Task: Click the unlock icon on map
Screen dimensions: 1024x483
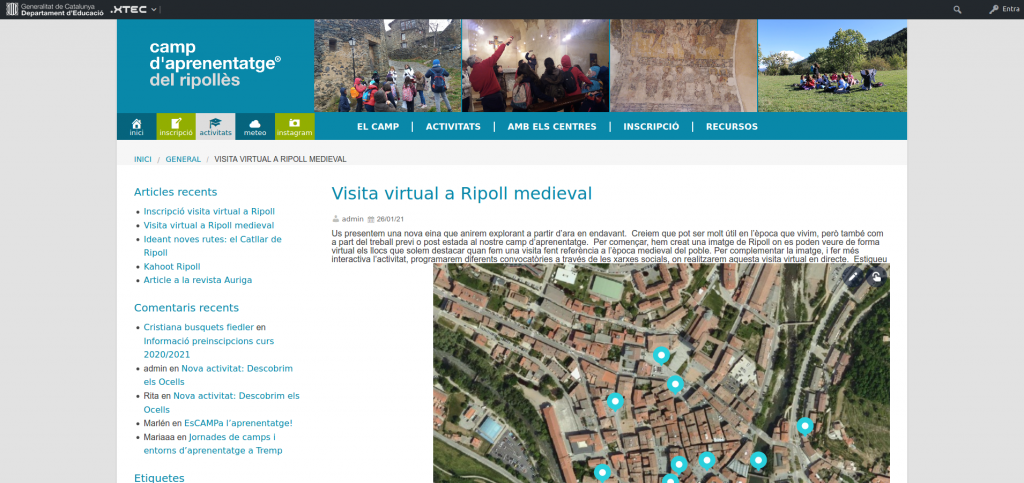Action: point(876,277)
